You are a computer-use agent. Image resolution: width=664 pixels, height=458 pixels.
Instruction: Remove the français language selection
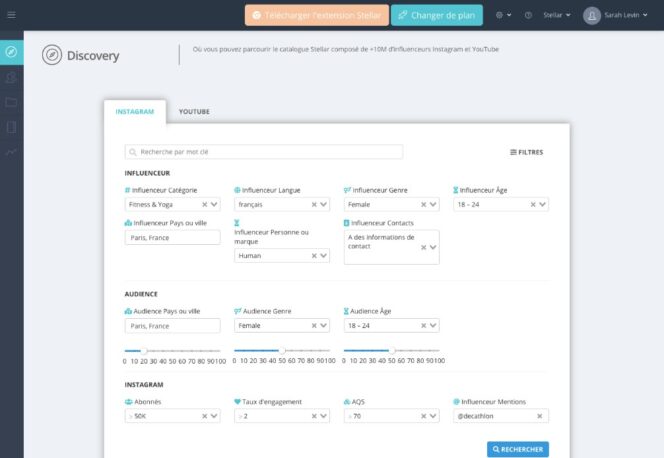(x=313, y=204)
